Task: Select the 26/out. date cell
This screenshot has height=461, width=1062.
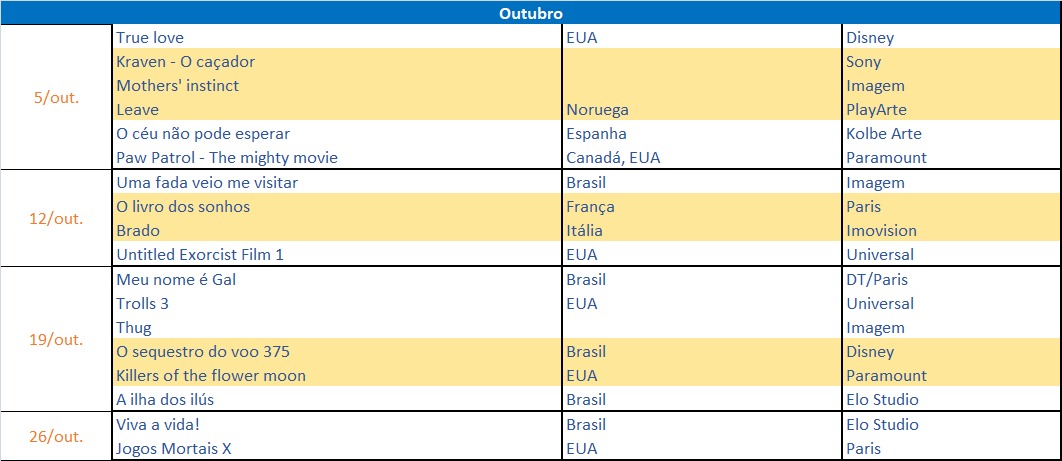Action: 56,436
